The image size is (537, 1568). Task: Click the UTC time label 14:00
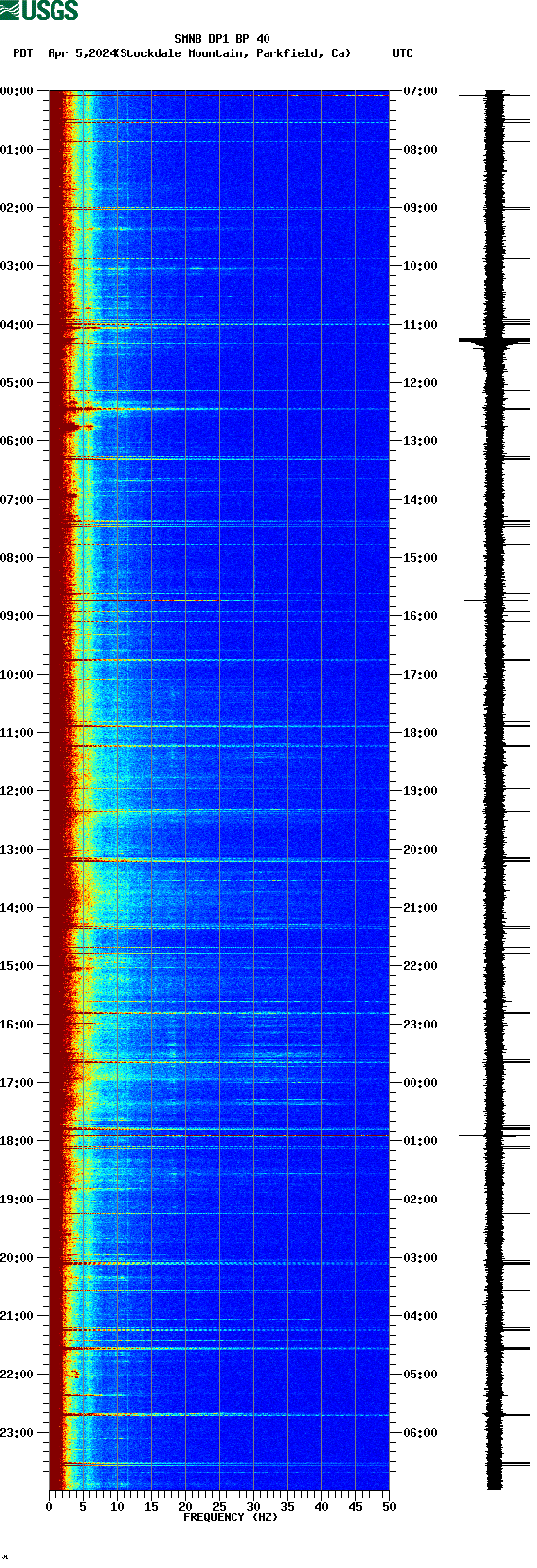click(x=420, y=500)
